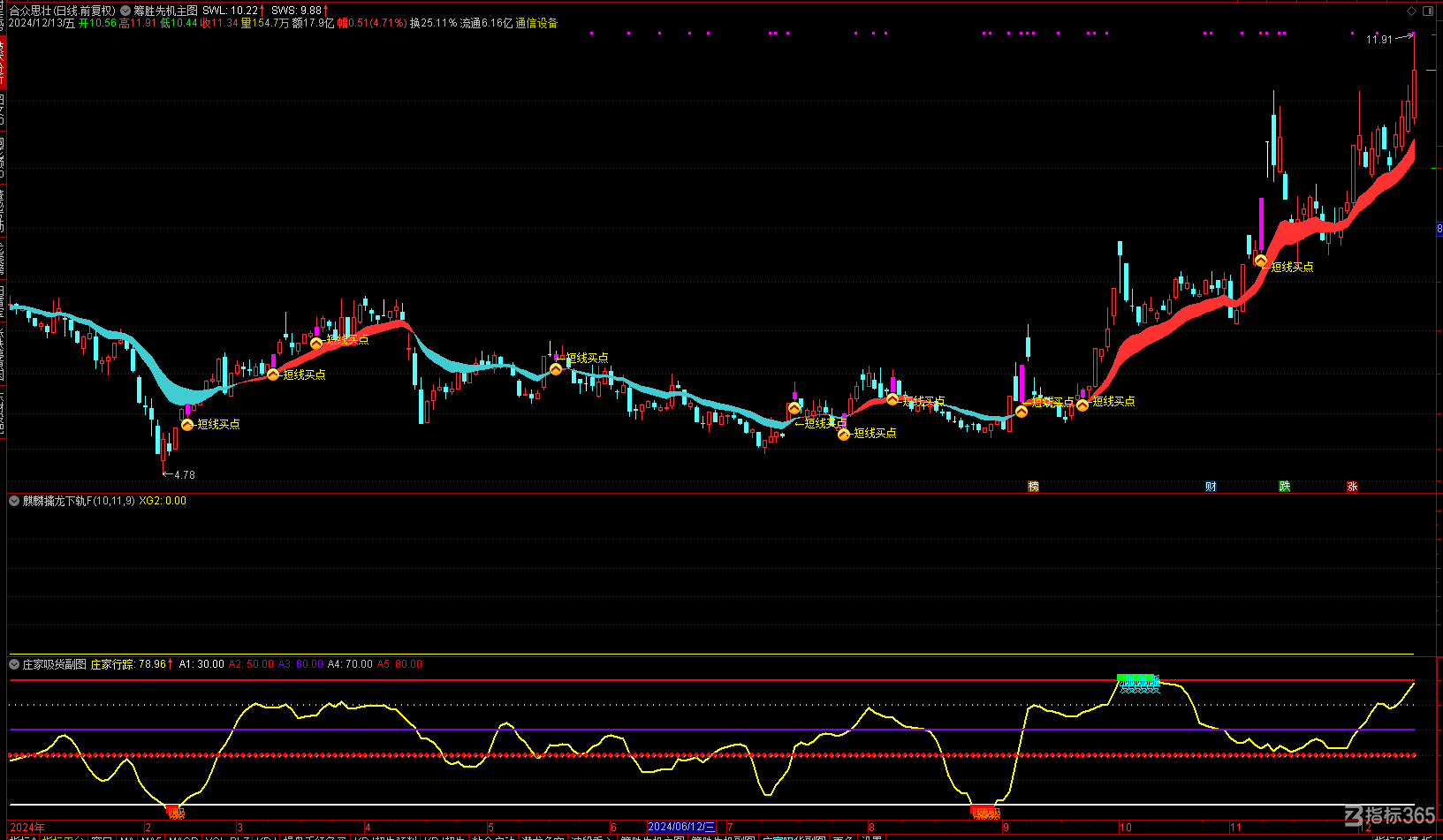Click month 11 on the time axis

[1235, 828]
